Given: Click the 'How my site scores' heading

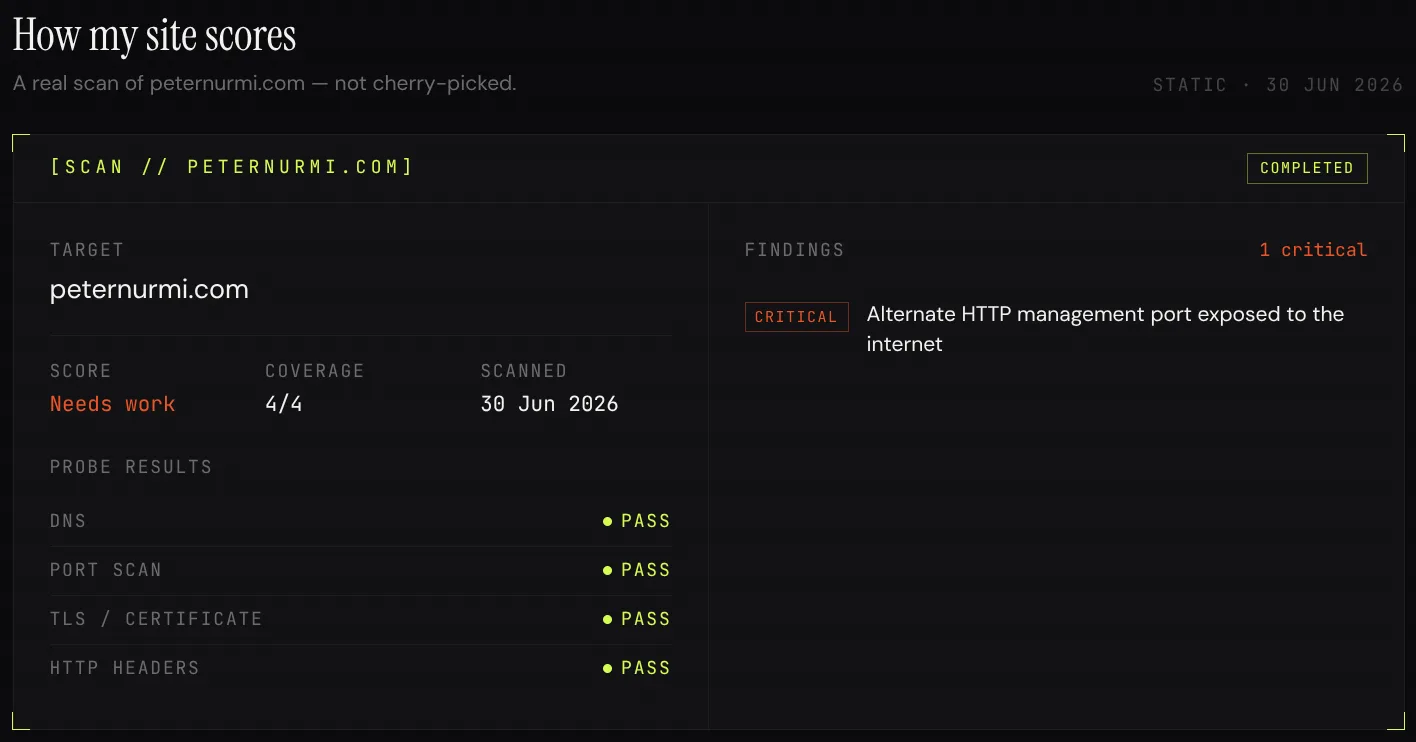Looking at the screenshot, I should [x=154, y=36].
